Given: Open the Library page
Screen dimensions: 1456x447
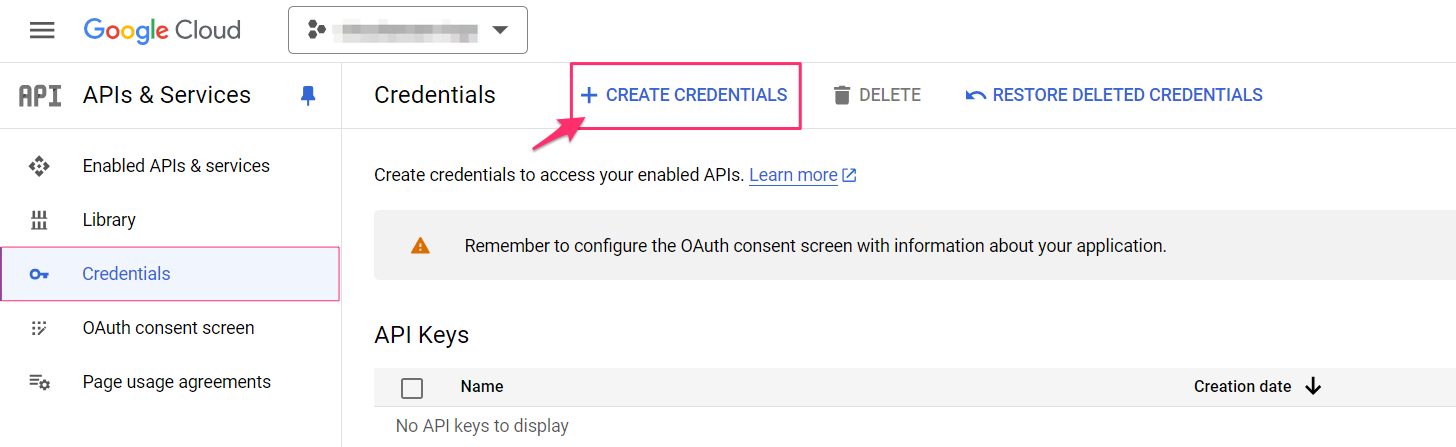Looking at the screenshot, I should [x=109, y=220].
